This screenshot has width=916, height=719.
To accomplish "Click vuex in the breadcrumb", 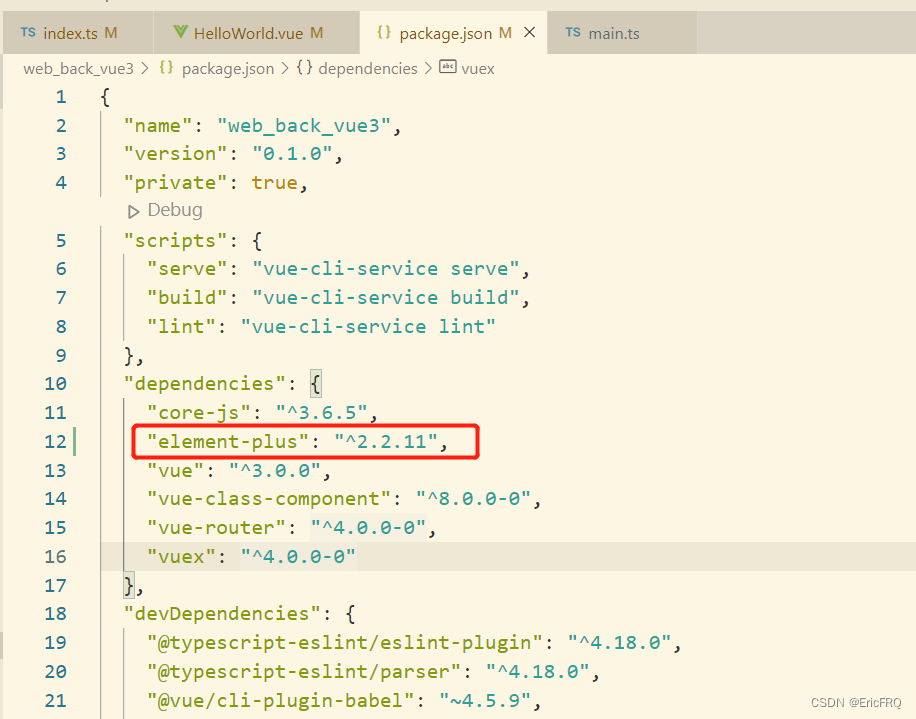I will click(x=478, y=69).
